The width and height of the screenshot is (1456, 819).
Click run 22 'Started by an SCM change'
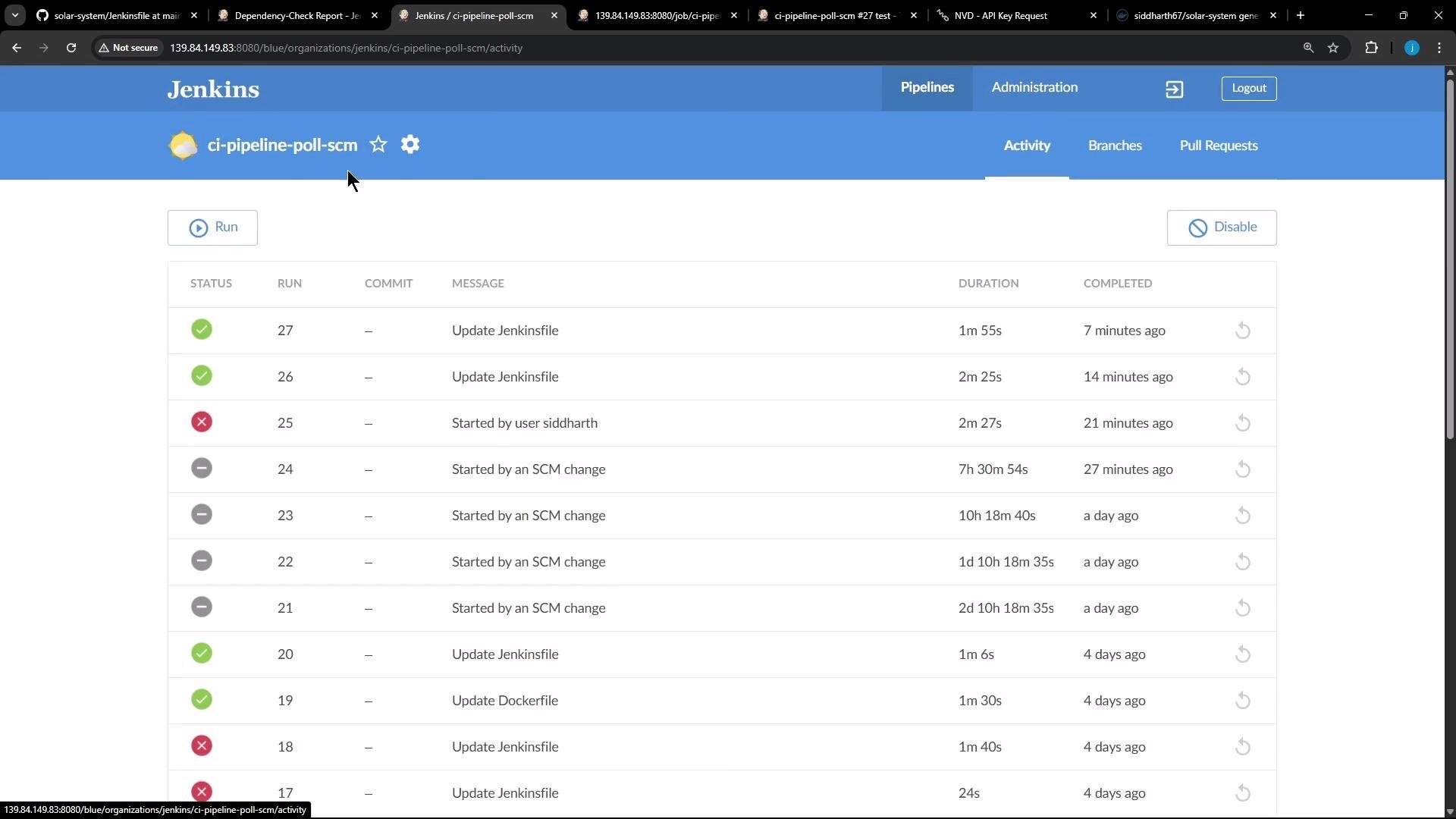point(529,562)
